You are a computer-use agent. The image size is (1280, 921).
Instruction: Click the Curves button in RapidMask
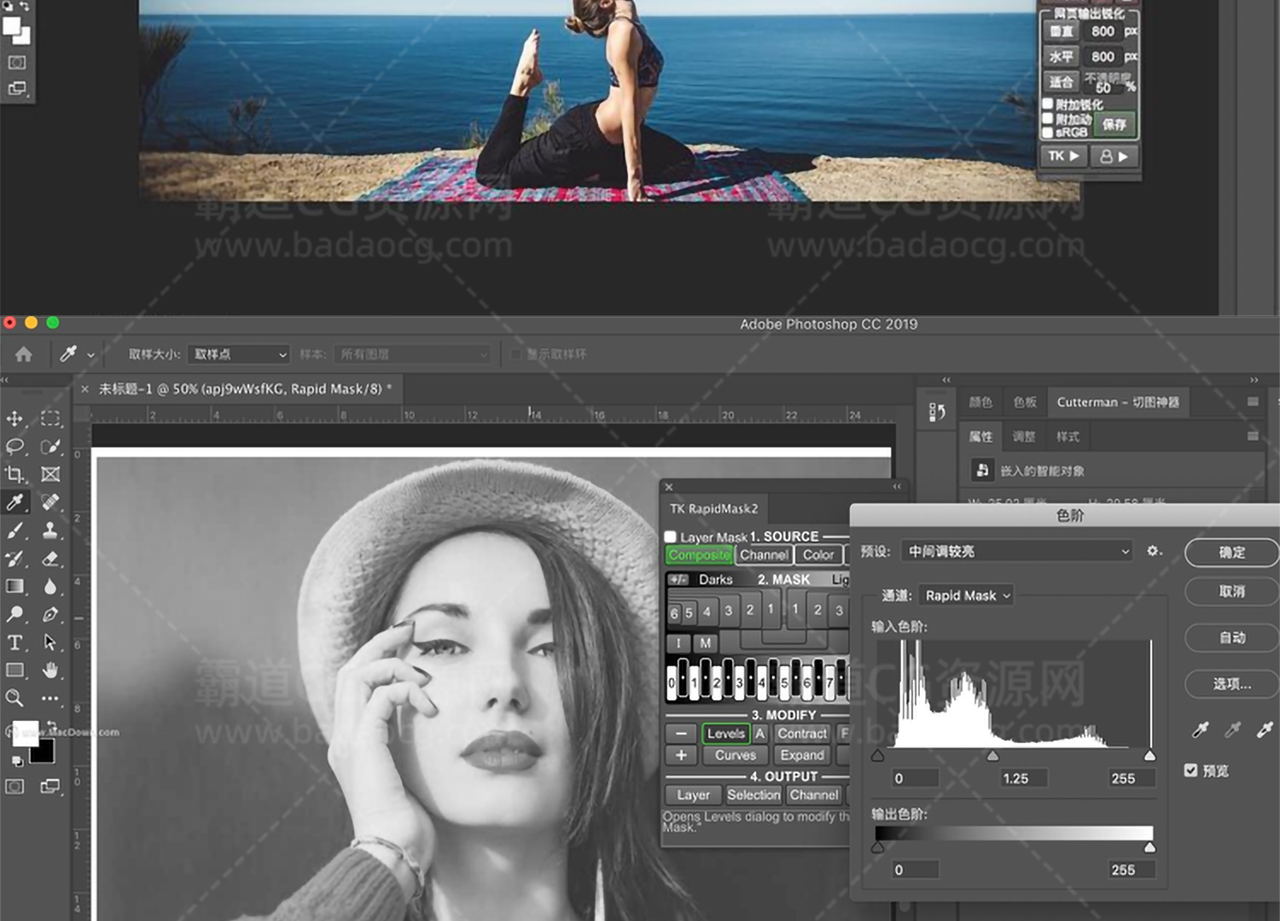tap(735, 755)
